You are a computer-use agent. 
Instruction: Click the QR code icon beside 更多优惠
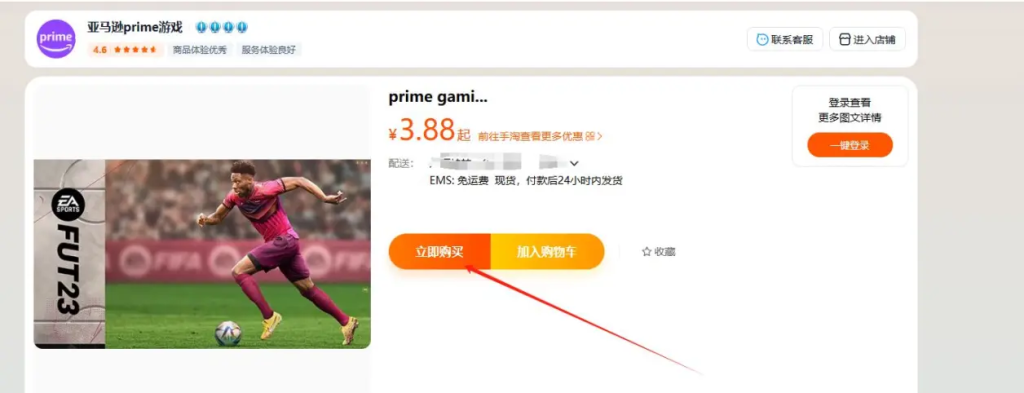pos(590,136)
